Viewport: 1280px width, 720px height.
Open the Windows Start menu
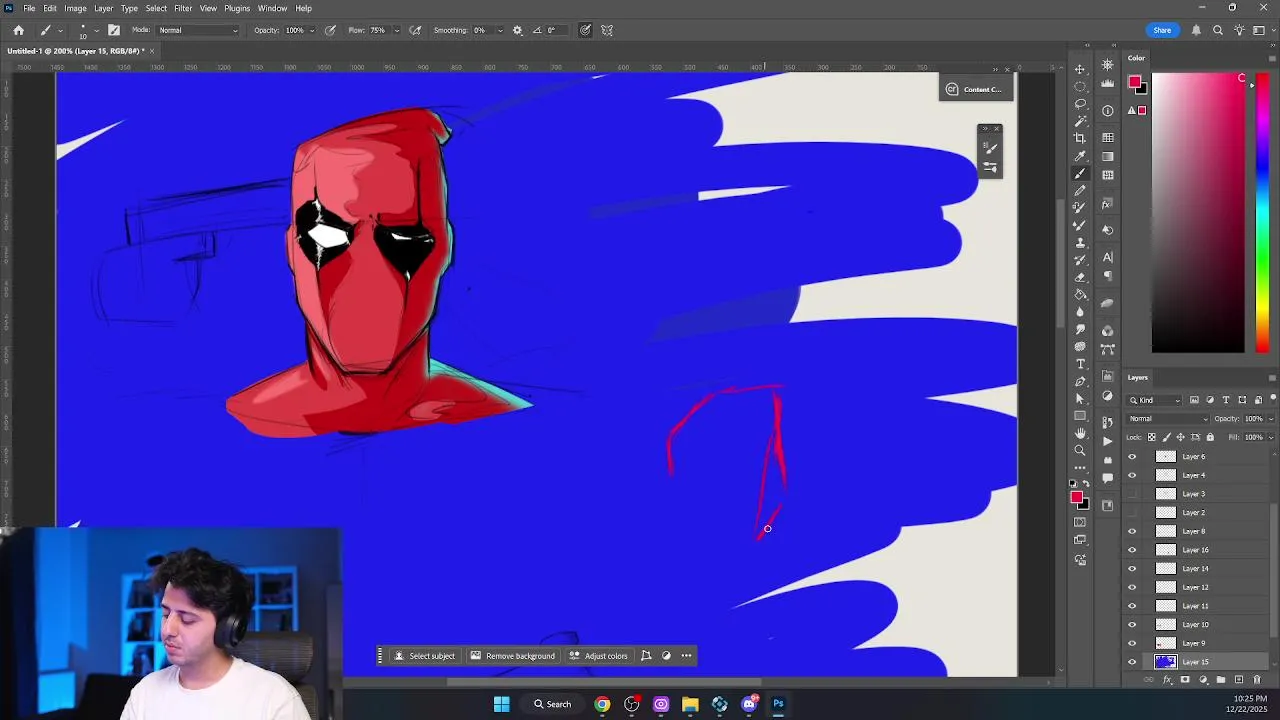(501, 704)
